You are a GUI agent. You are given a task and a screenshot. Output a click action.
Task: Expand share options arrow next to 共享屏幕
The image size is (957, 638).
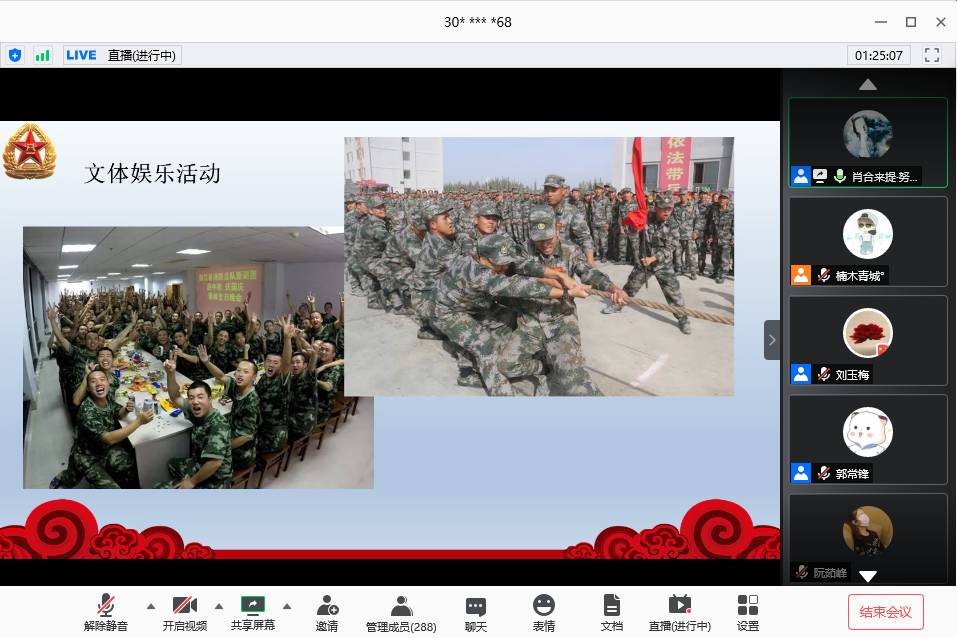pos(287,605)
